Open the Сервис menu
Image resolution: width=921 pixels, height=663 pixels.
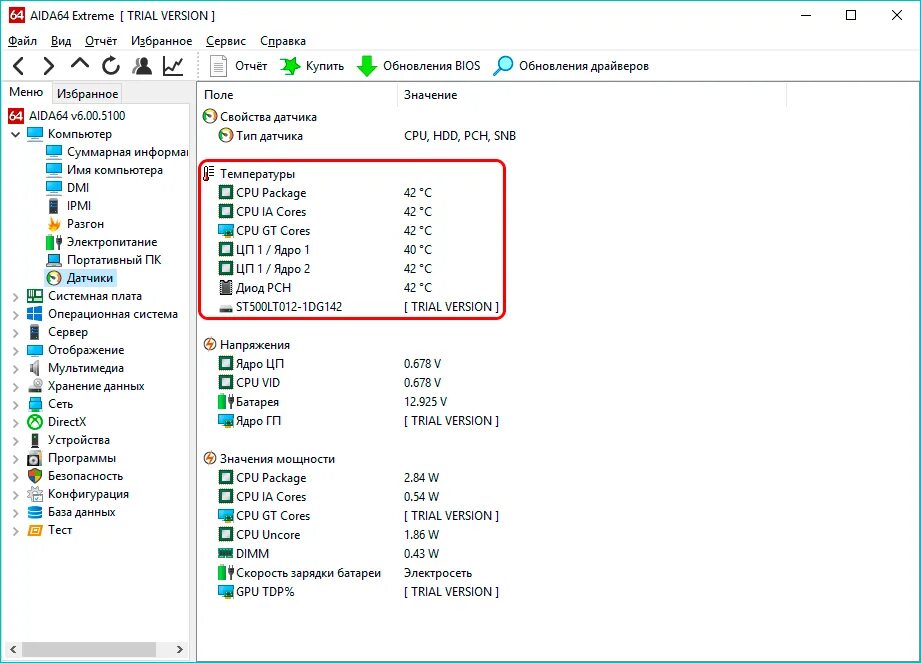coord(226,41)
